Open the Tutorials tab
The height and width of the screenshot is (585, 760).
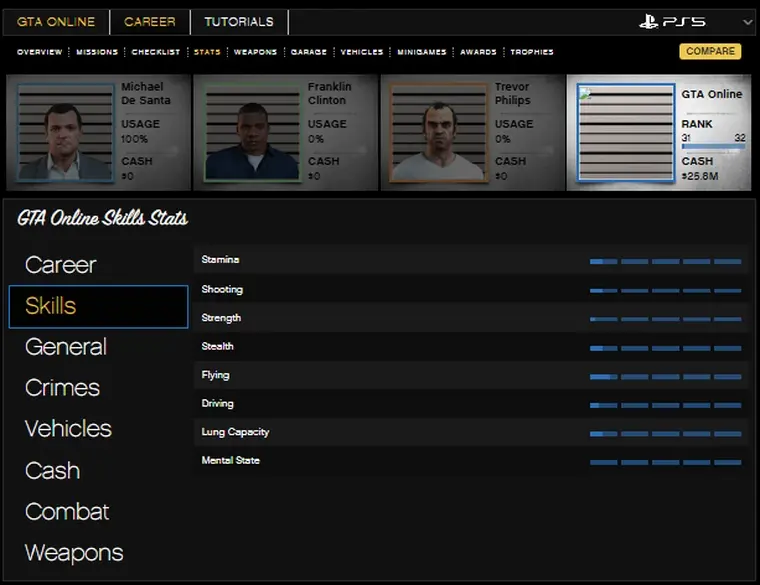pyautogui.click(x=239, y=22)
